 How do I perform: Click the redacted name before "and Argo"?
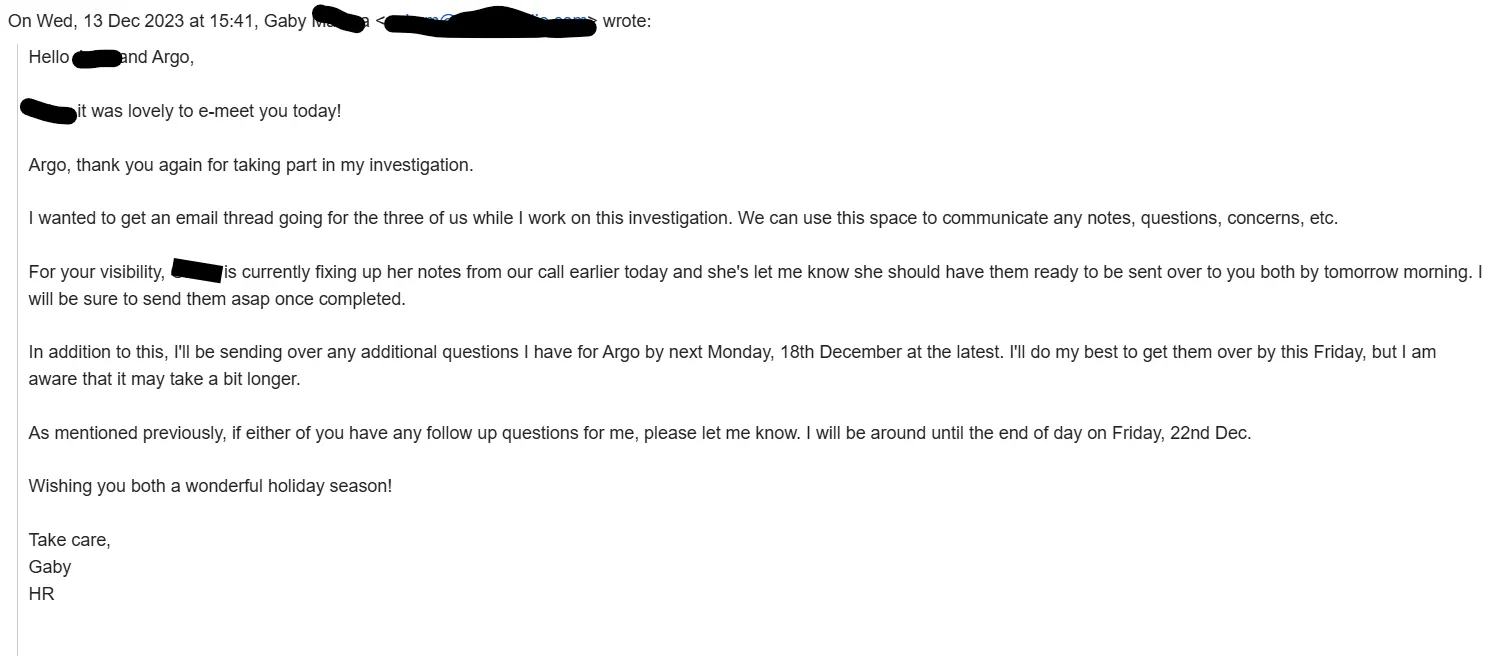tap(97, 58)
